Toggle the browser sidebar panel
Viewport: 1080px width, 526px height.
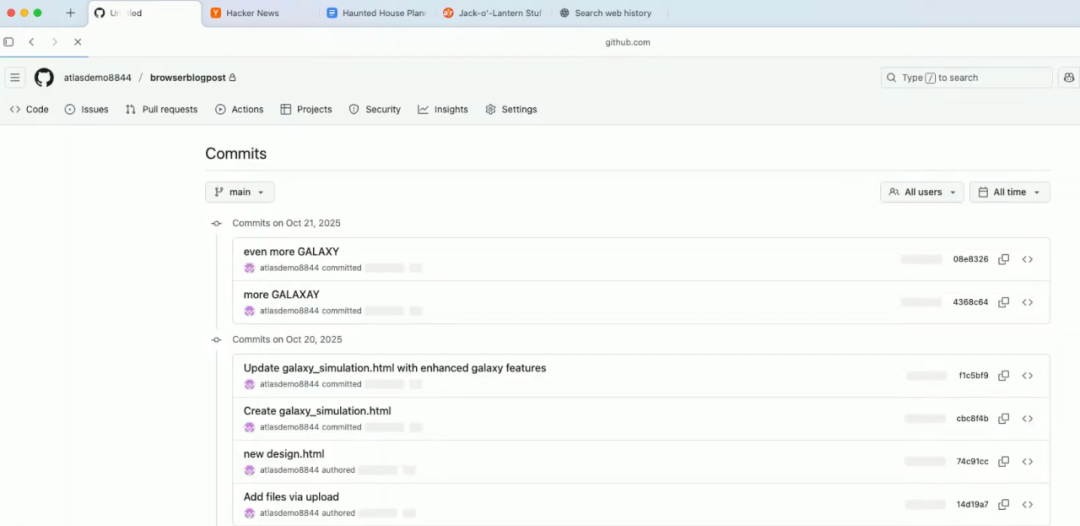coord(9,42)
